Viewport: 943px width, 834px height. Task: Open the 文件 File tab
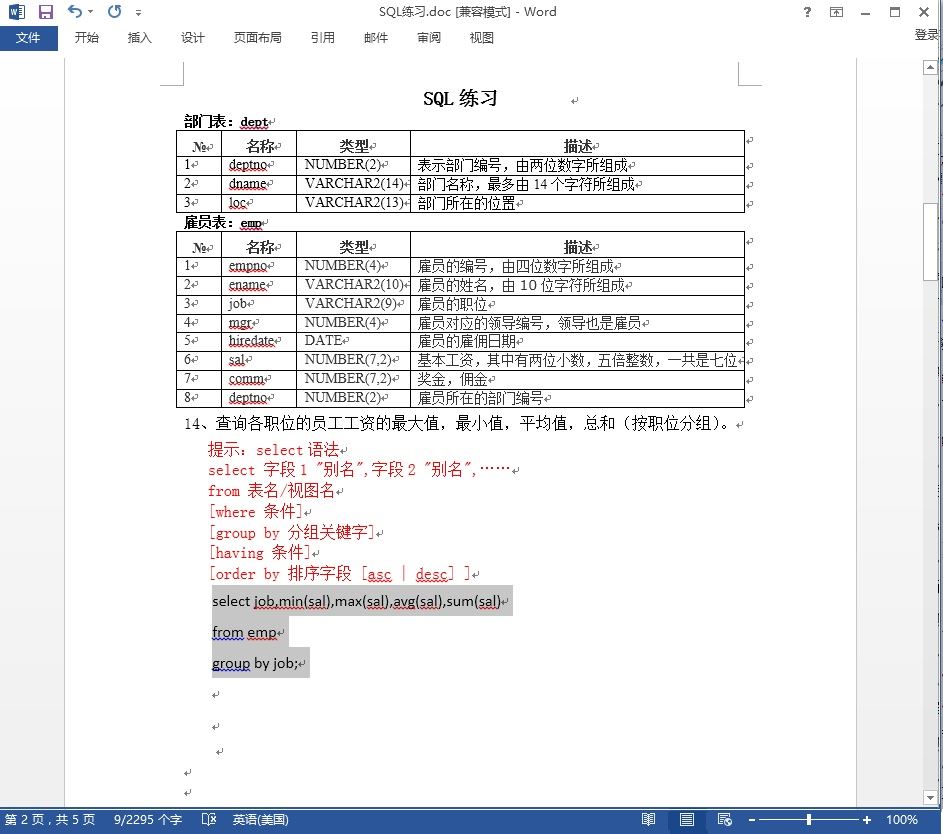(x=28, y=38)
